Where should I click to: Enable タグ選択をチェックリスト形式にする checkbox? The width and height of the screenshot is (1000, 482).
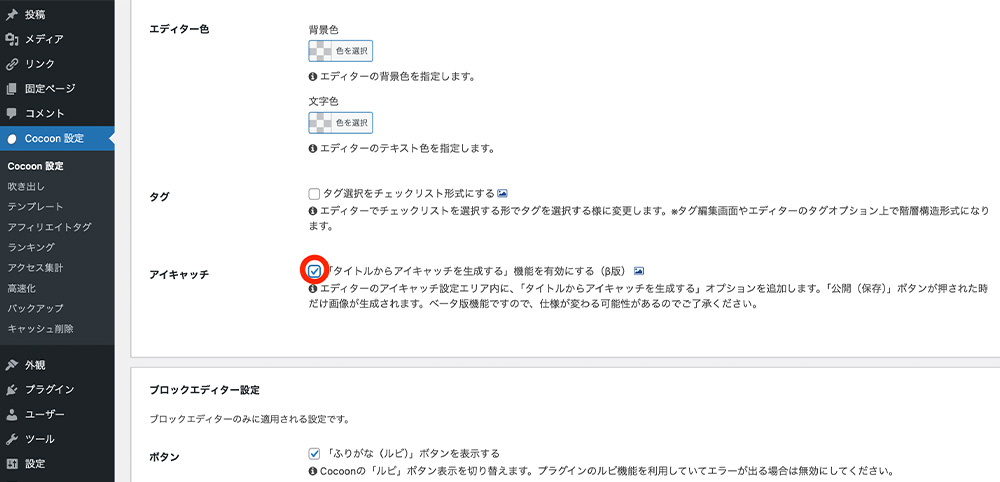(x=314, y=193)
